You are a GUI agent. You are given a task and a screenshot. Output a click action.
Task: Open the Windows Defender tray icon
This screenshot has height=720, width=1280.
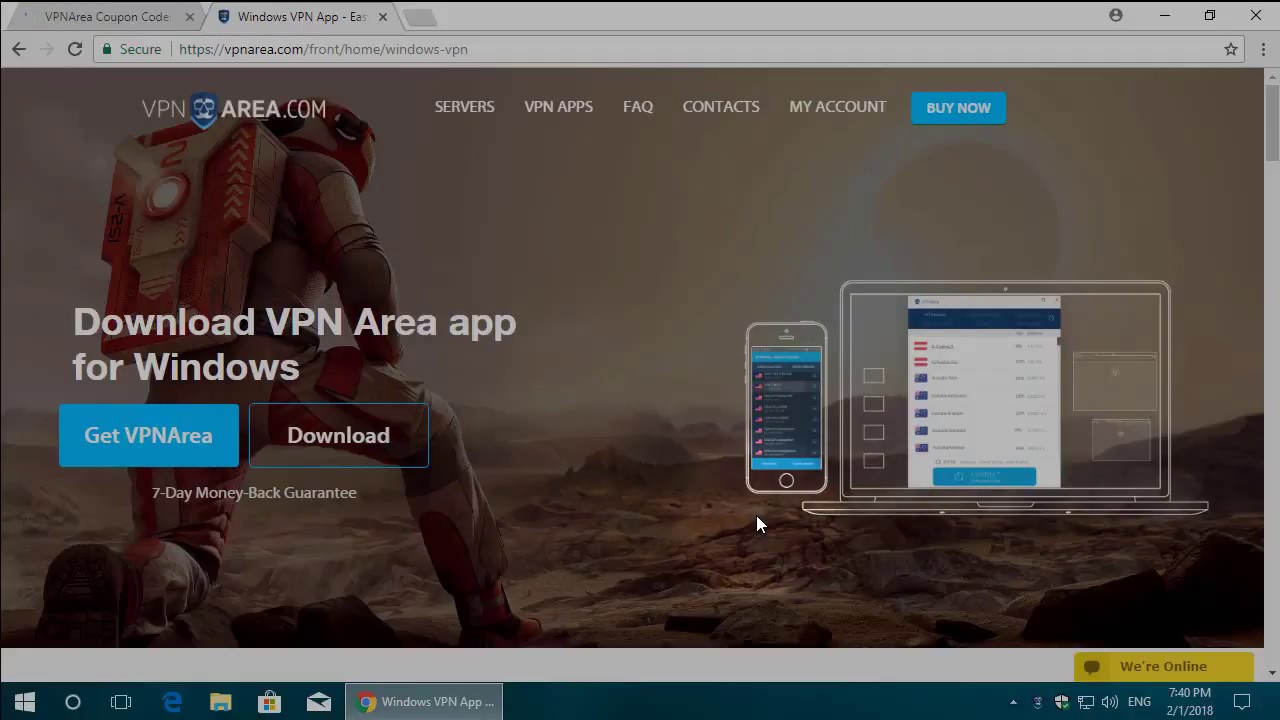tap(1061, 702)
